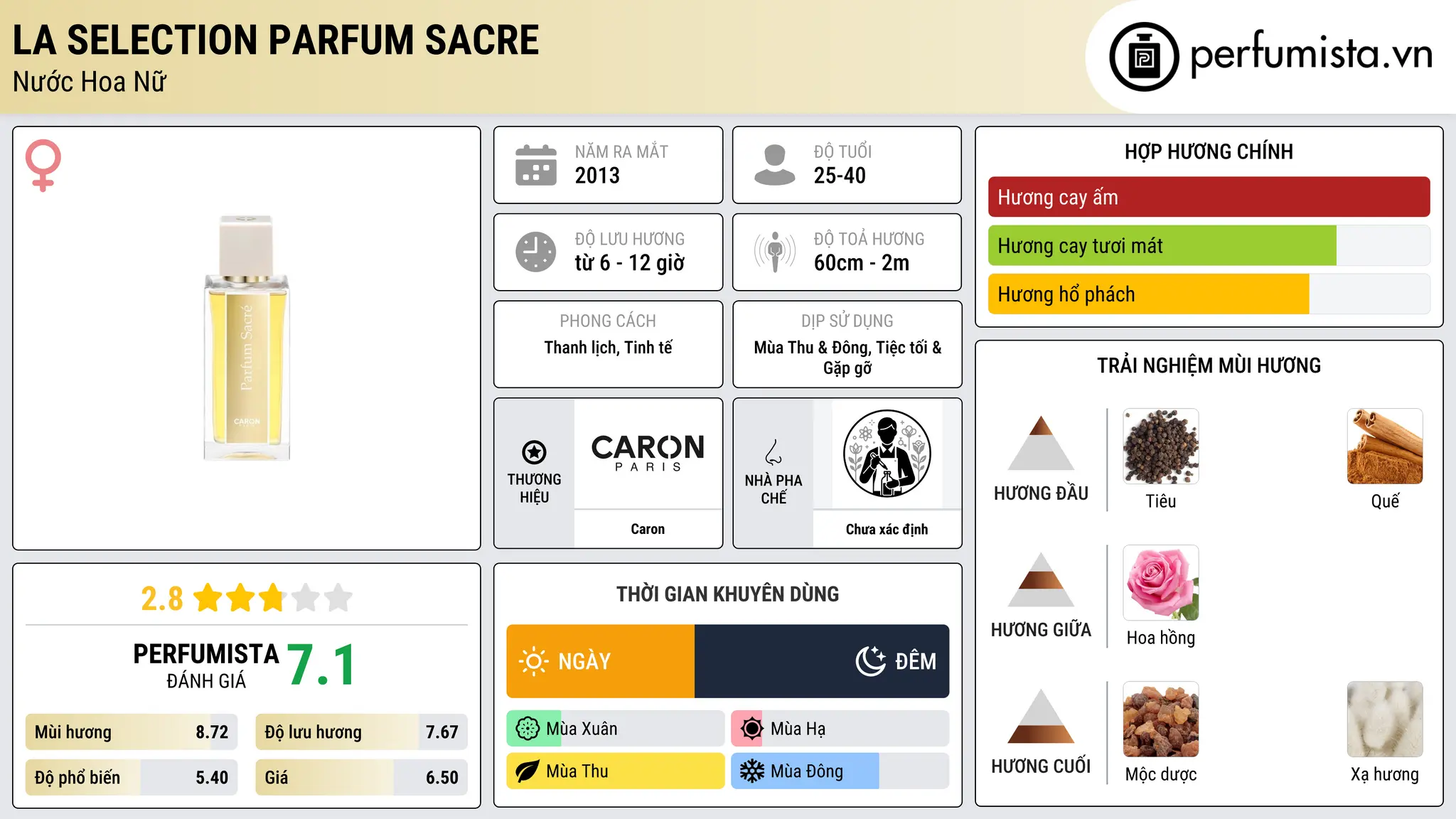Select the Mộc dược myrrh note image
Screen dimensions: 1456x819
pyautogui.click(x=1161, y=719)
